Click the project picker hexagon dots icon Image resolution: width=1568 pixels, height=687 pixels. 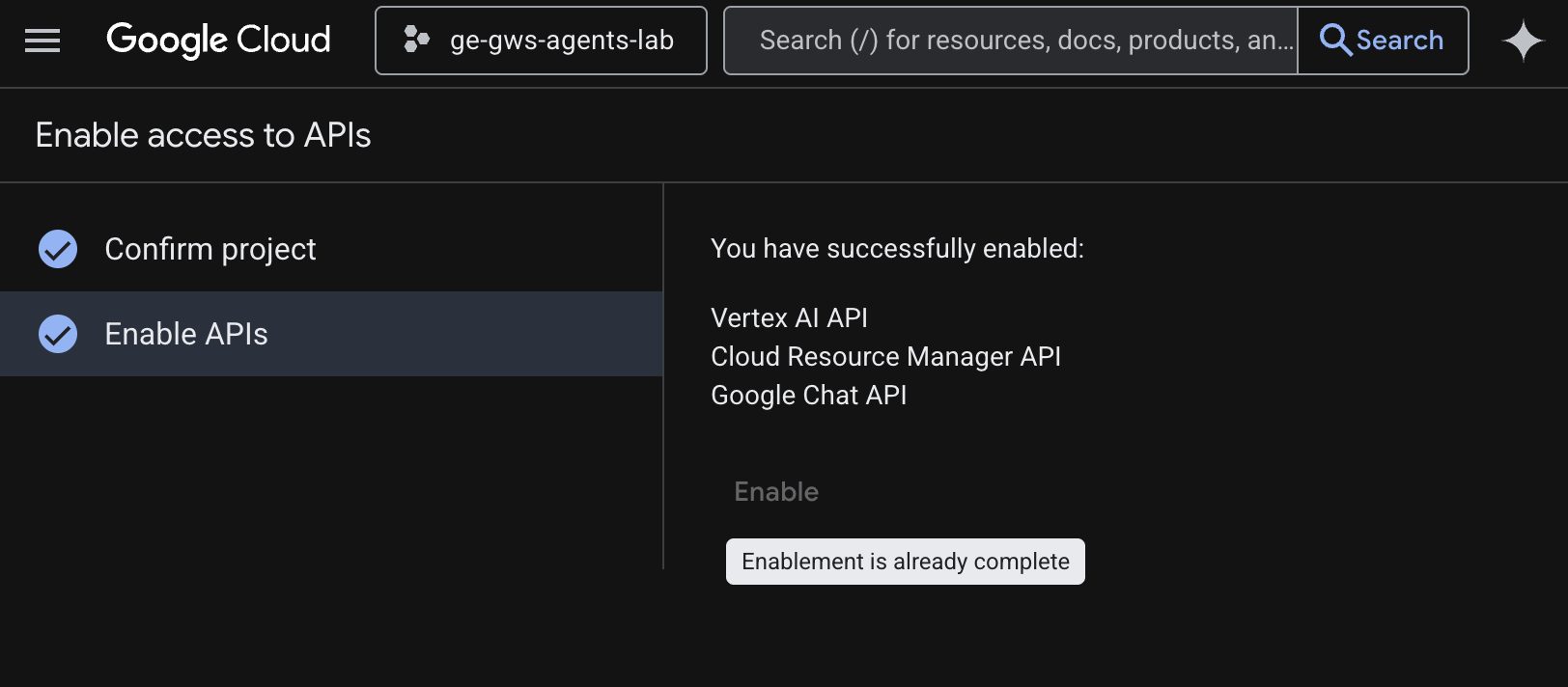(x=416, y=40)
